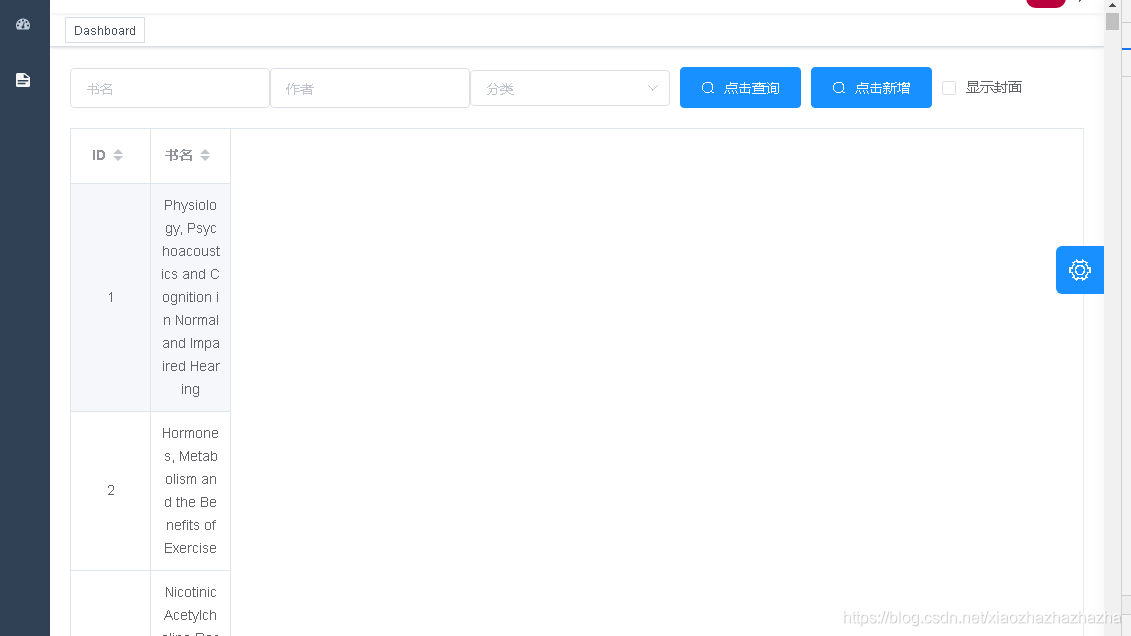
Task: Select the Nicotinic Acetylcholine book title cell
Action: tap(190, 604)
